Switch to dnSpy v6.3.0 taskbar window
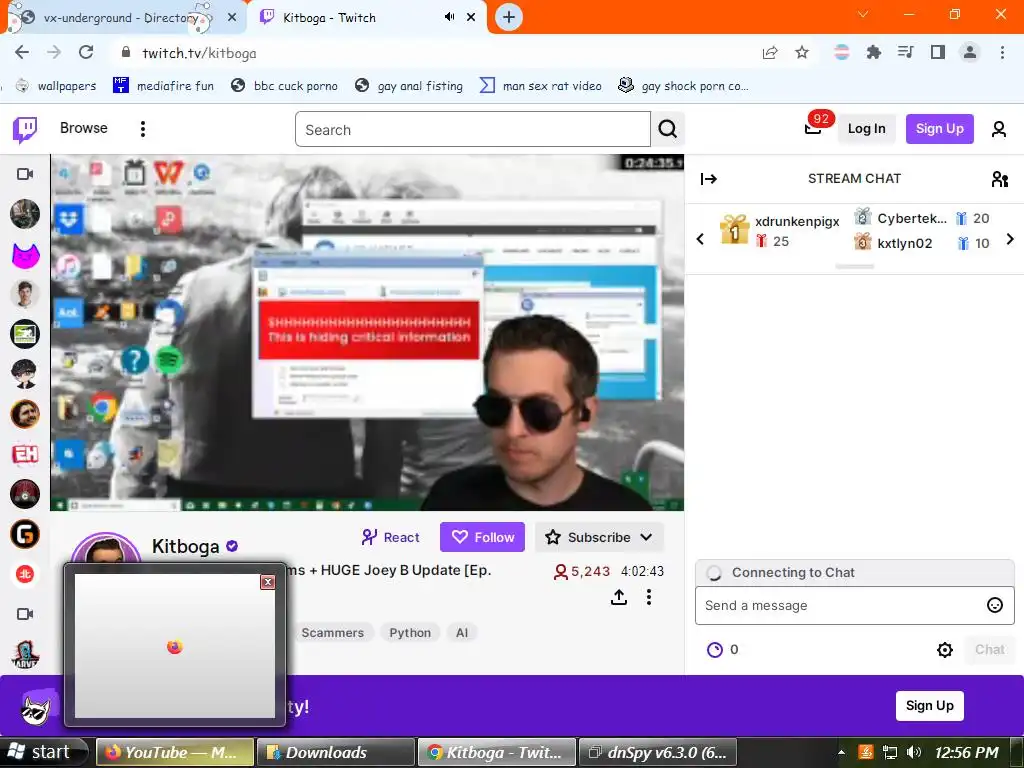1024x768 pixels. [658, 752]
